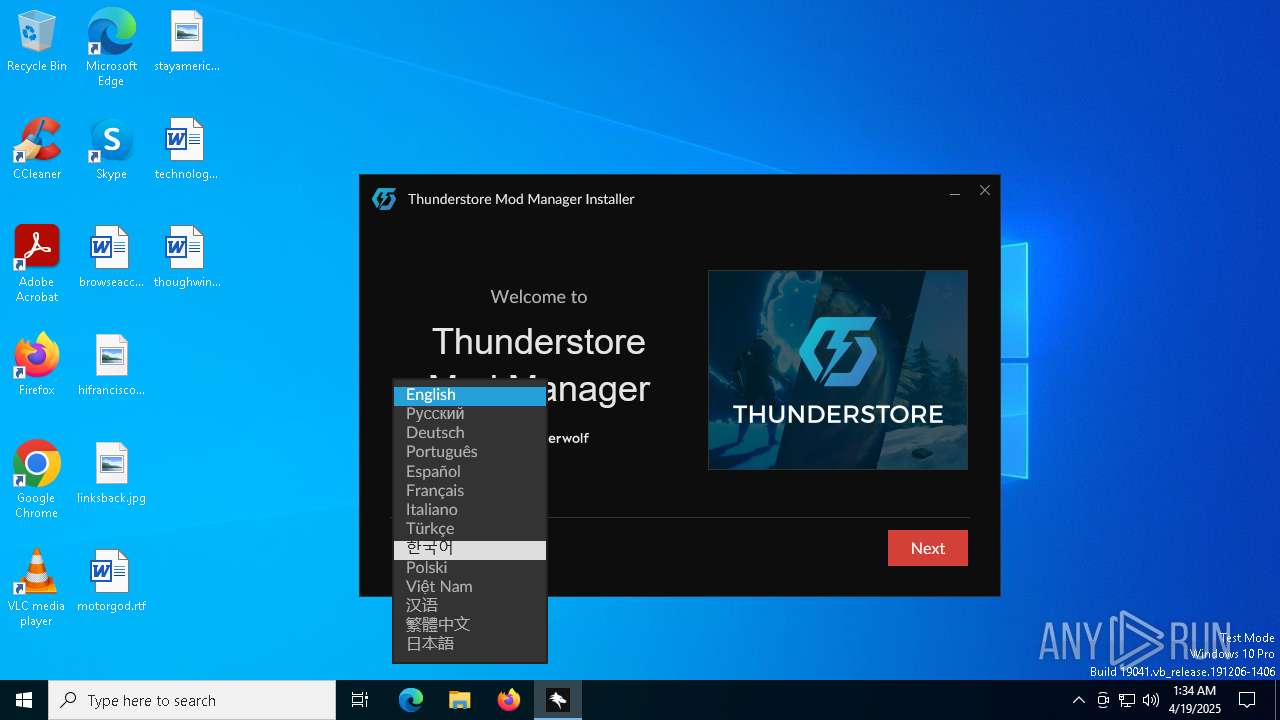Minimize the Thunderstore installer window

click(955, 191)
